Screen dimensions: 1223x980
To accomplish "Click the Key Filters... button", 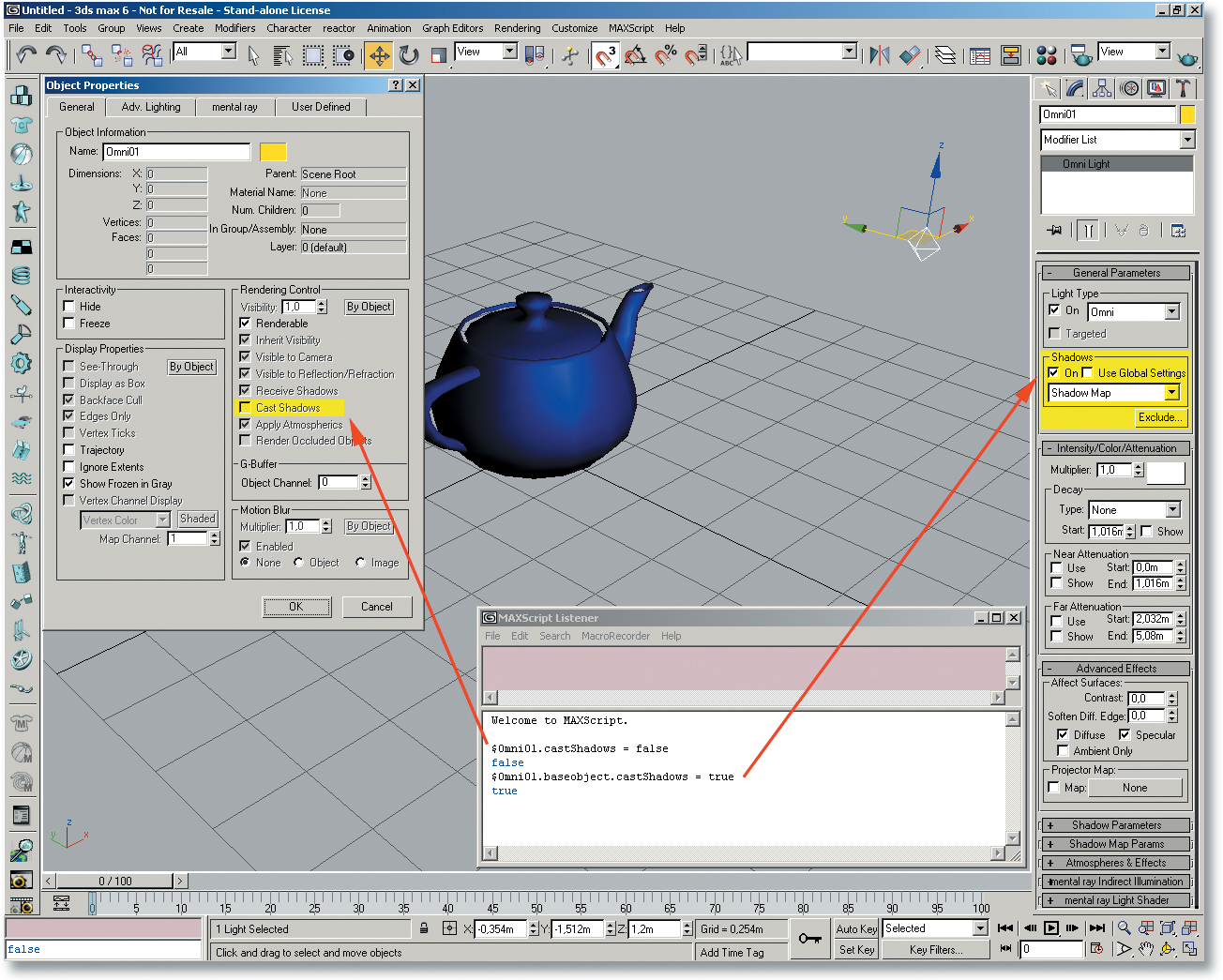I will (936, 949).
